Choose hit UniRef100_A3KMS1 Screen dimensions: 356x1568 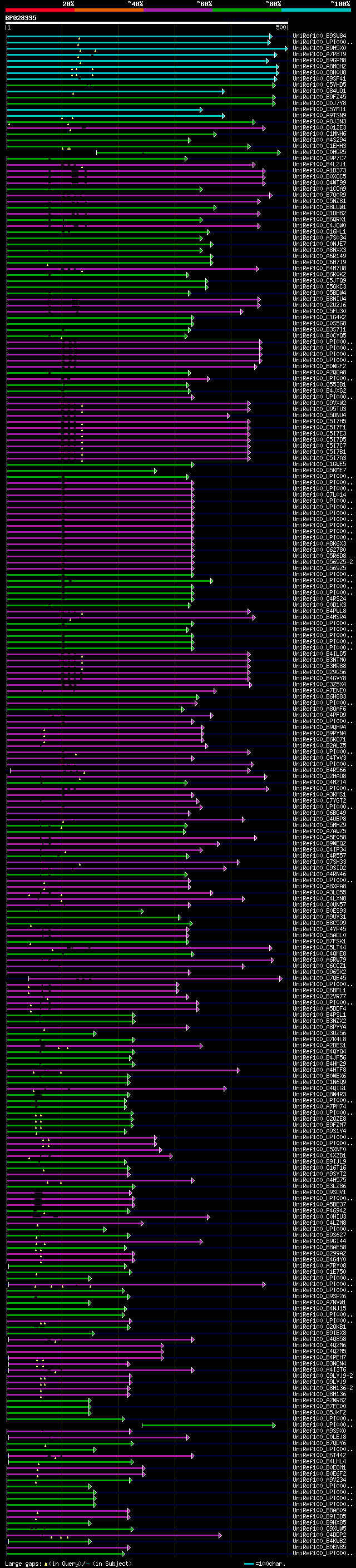[319, 794]
